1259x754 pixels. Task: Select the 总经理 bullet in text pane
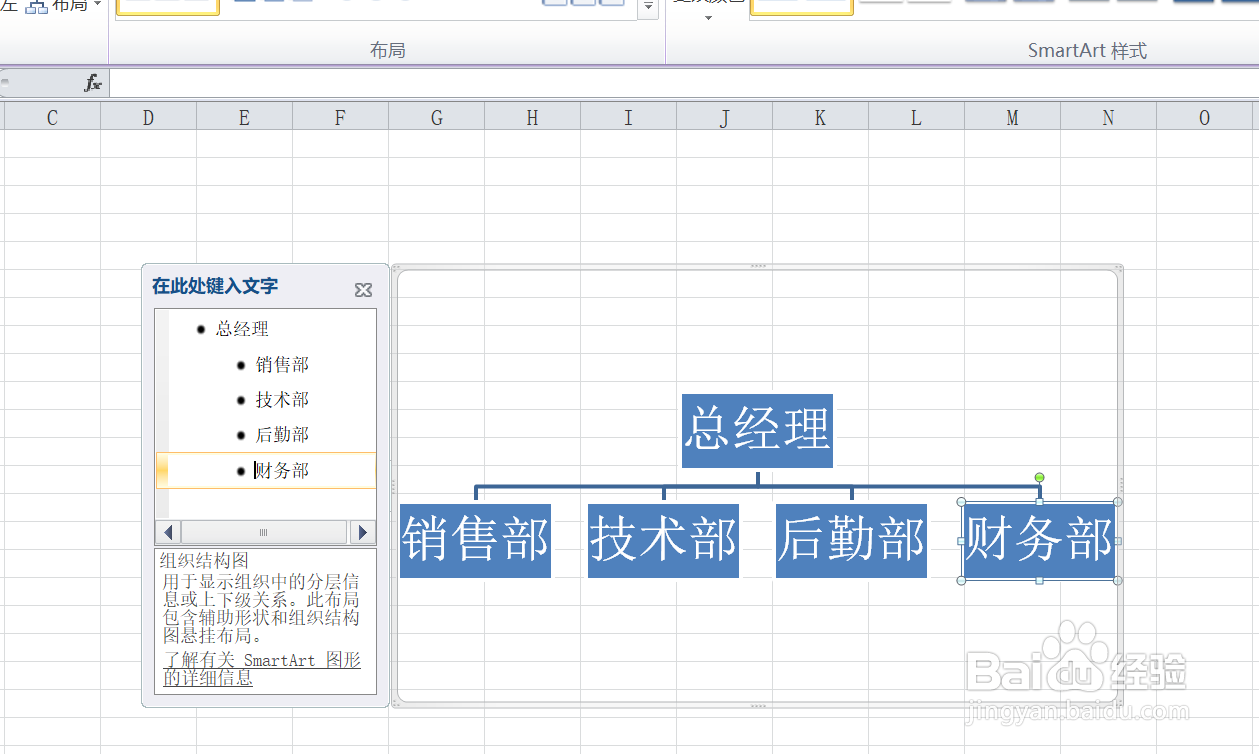[242, 329]
